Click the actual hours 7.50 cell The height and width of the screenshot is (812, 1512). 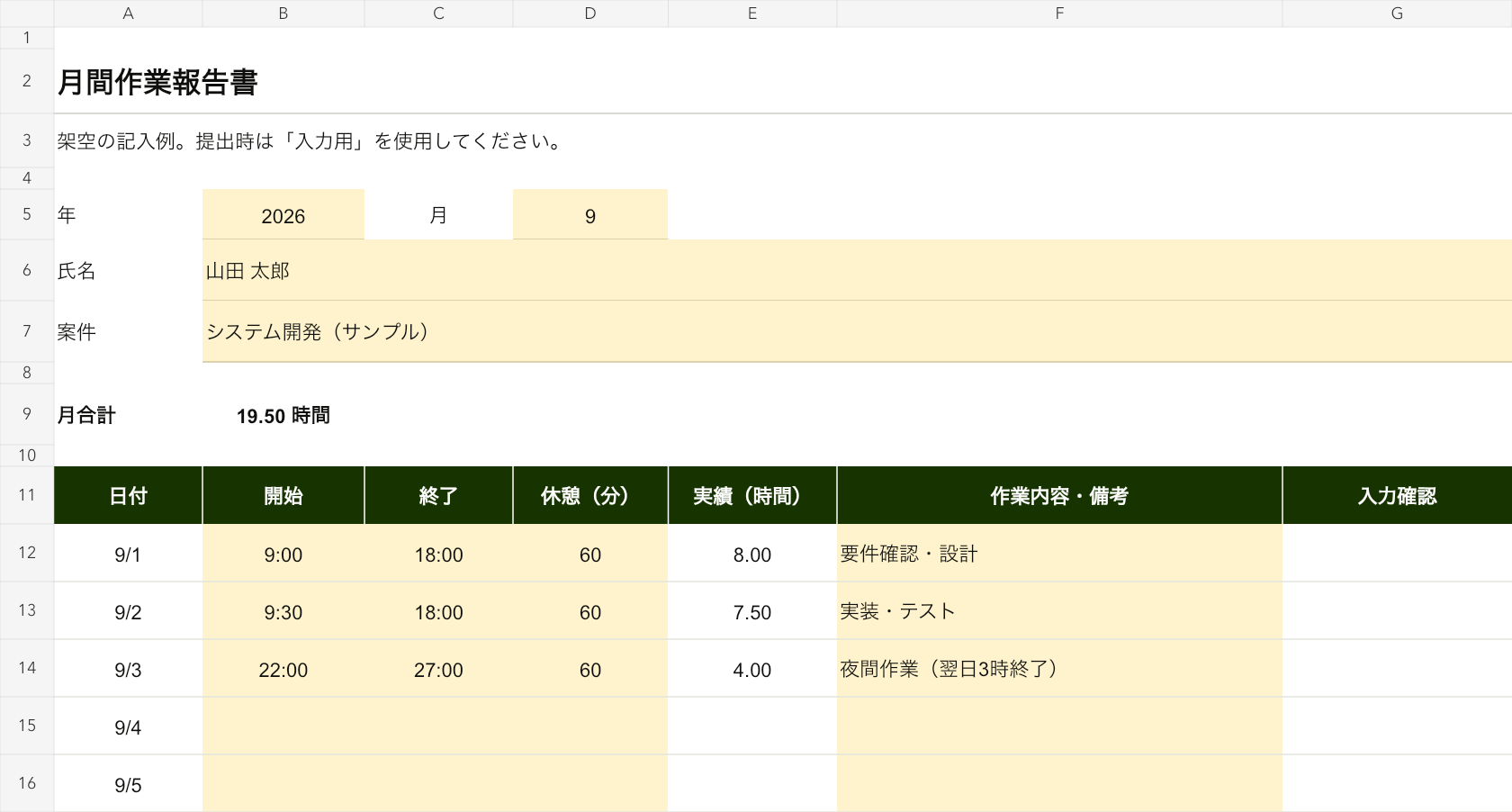coord(752,611)
